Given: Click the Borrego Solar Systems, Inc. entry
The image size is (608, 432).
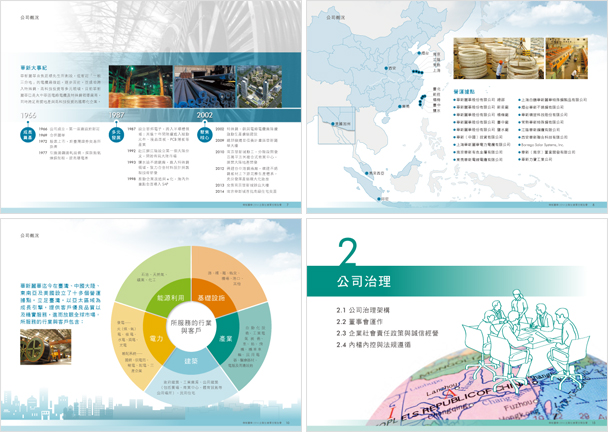Looking at the screenshot, I should (x=542, y=145).
